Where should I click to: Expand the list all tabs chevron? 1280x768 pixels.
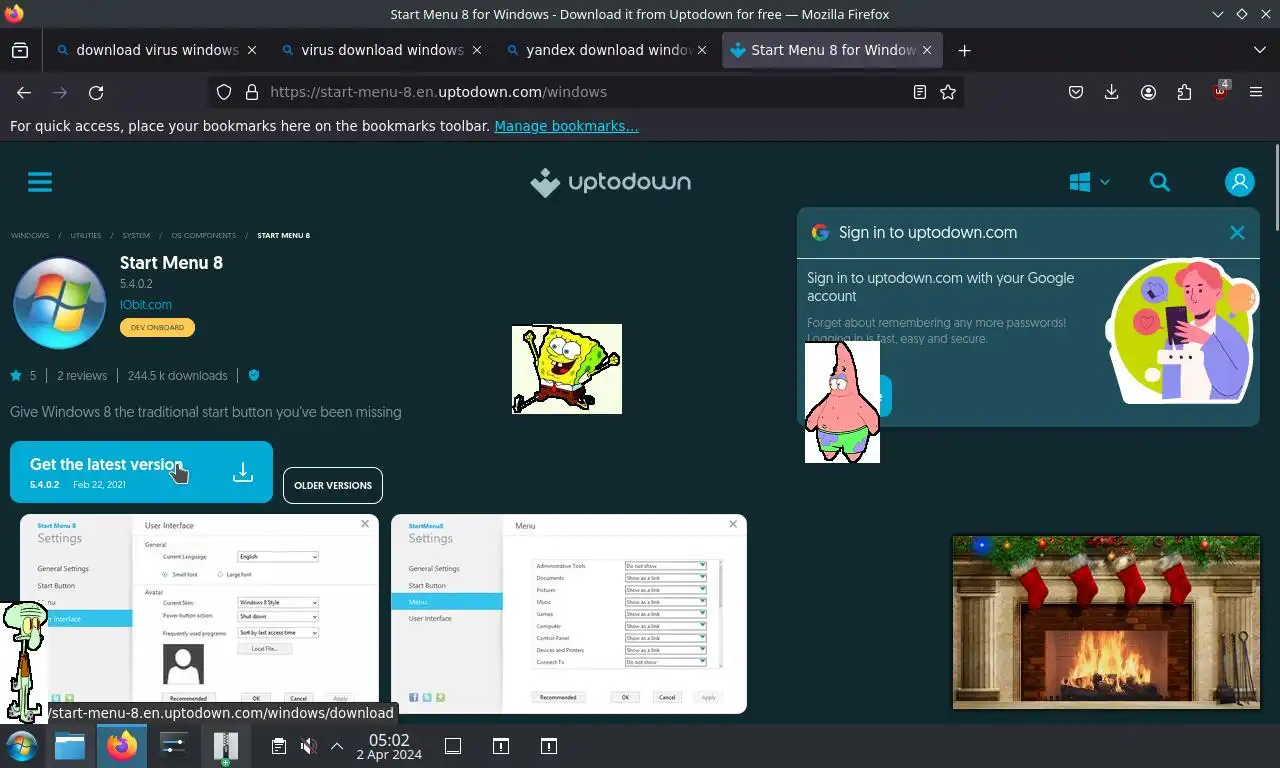1260,50
